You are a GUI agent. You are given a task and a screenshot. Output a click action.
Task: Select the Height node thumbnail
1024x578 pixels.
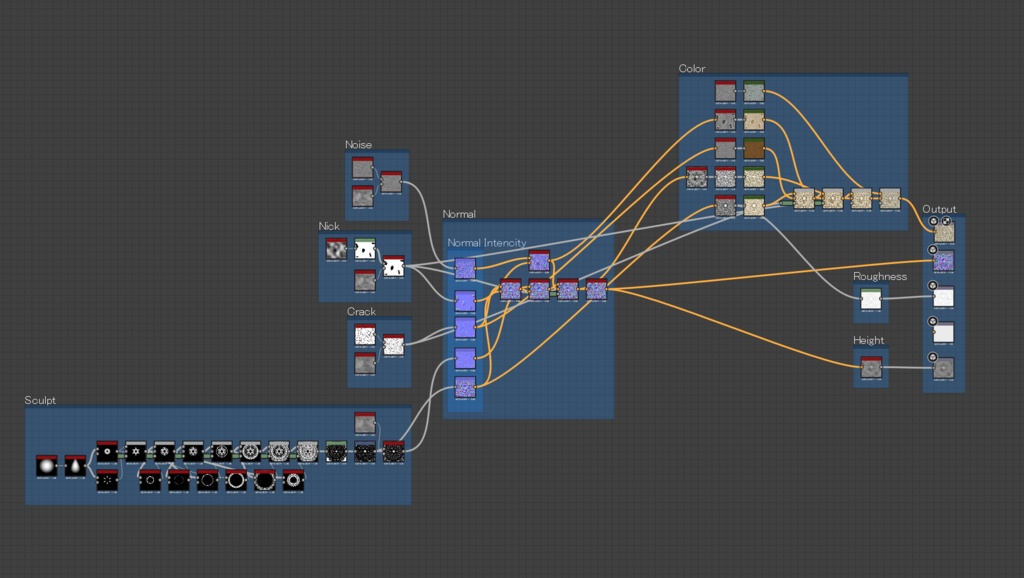pos(871,368)
